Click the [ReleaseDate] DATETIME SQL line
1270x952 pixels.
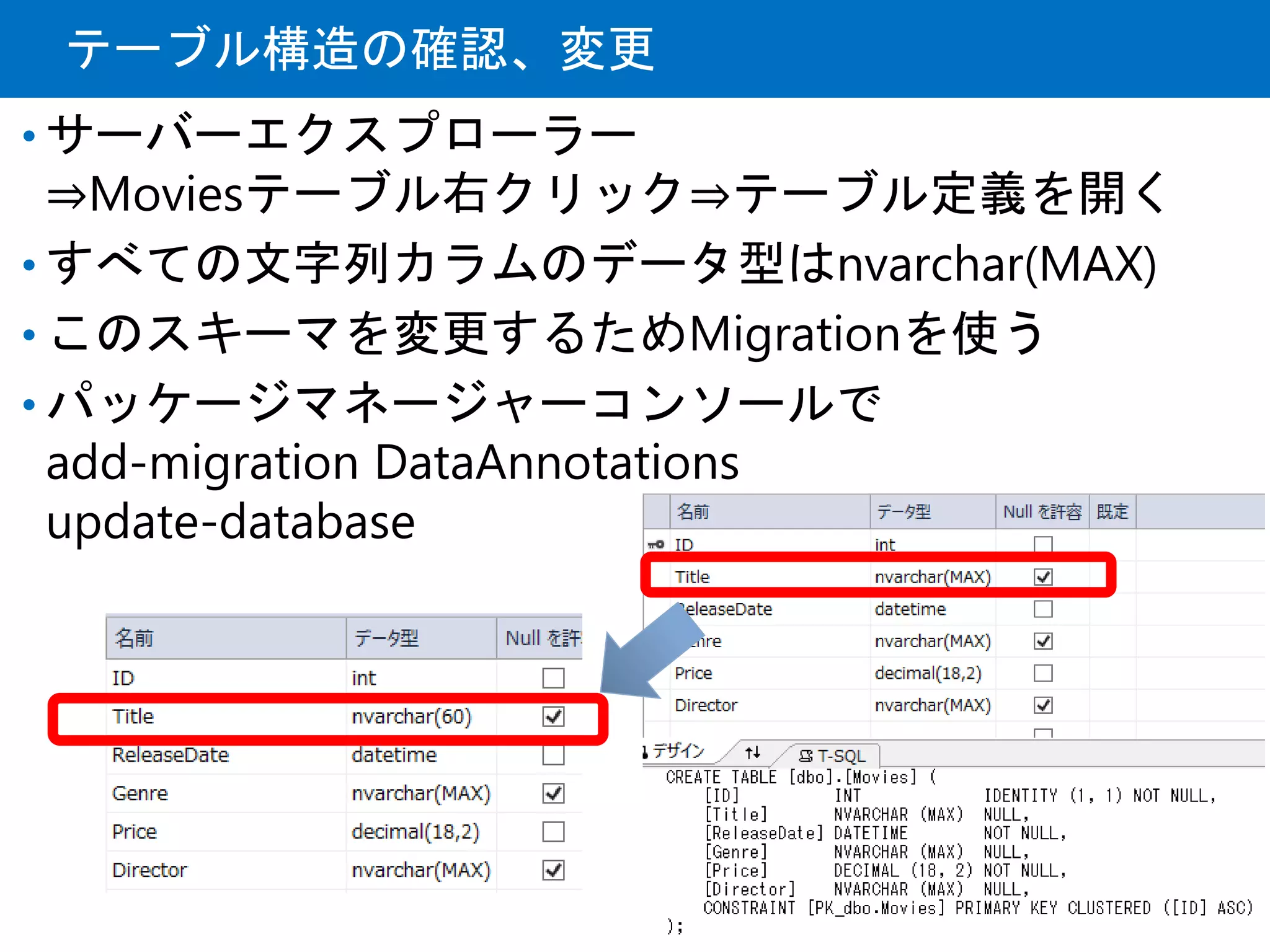point(885,833)
